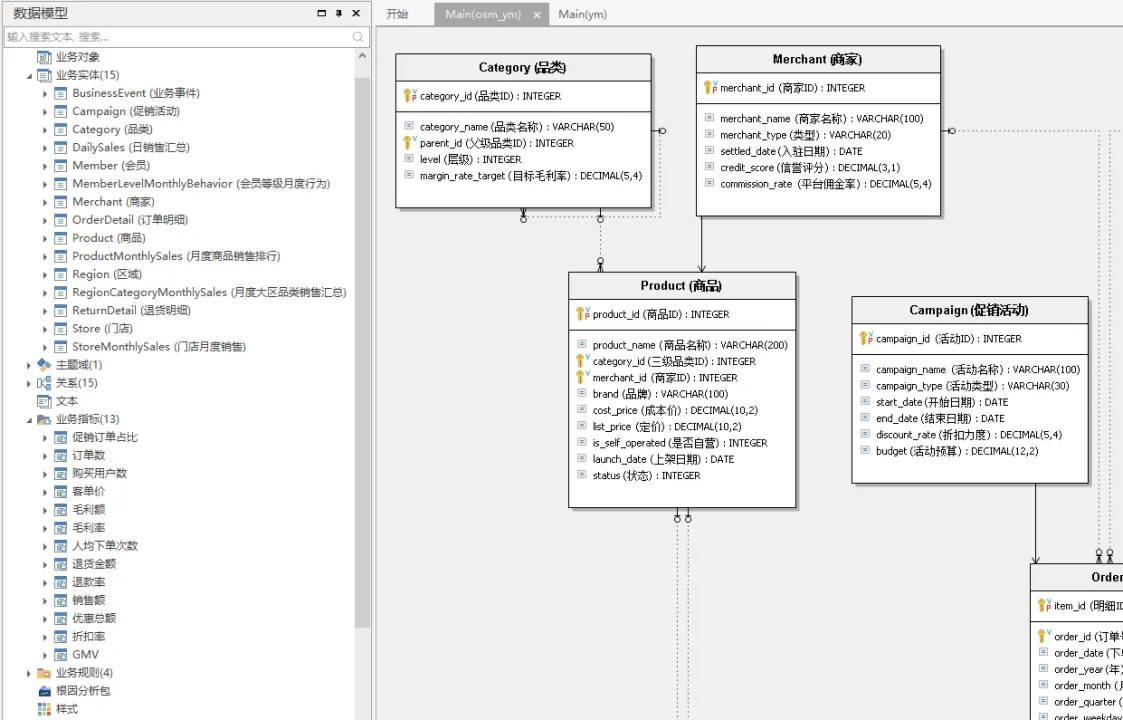Click the 文本 node icon
1123x720 pixels.
pyautogui.click(x=44, y=401)
